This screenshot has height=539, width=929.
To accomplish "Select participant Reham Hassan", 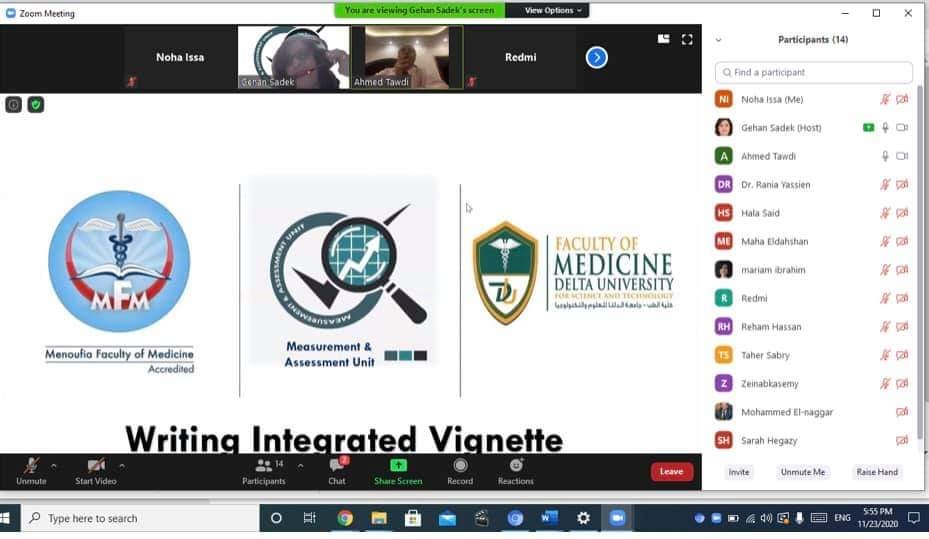I will 813,327.
